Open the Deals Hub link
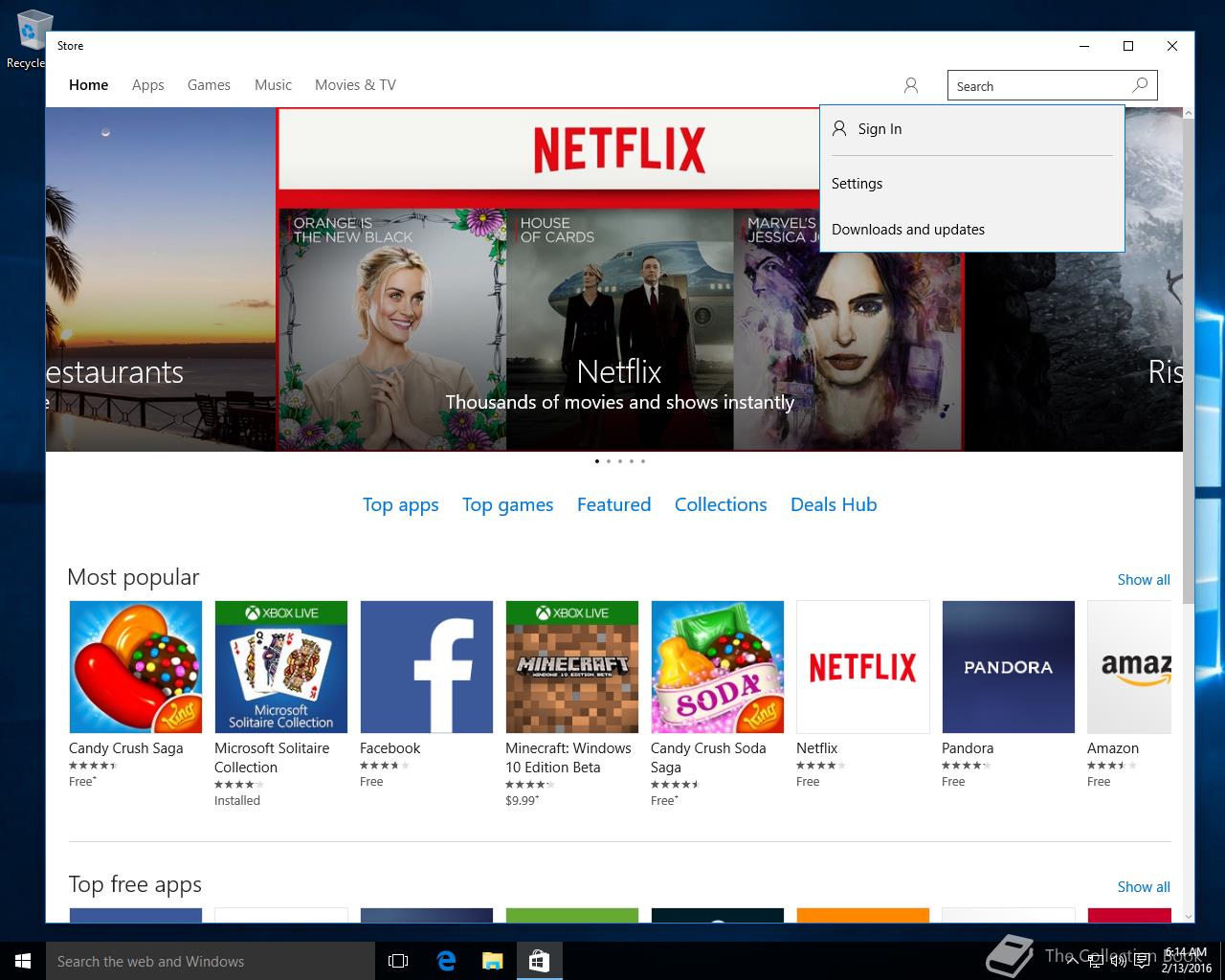This screenshot has width=1225, height=980. (834, 504)
